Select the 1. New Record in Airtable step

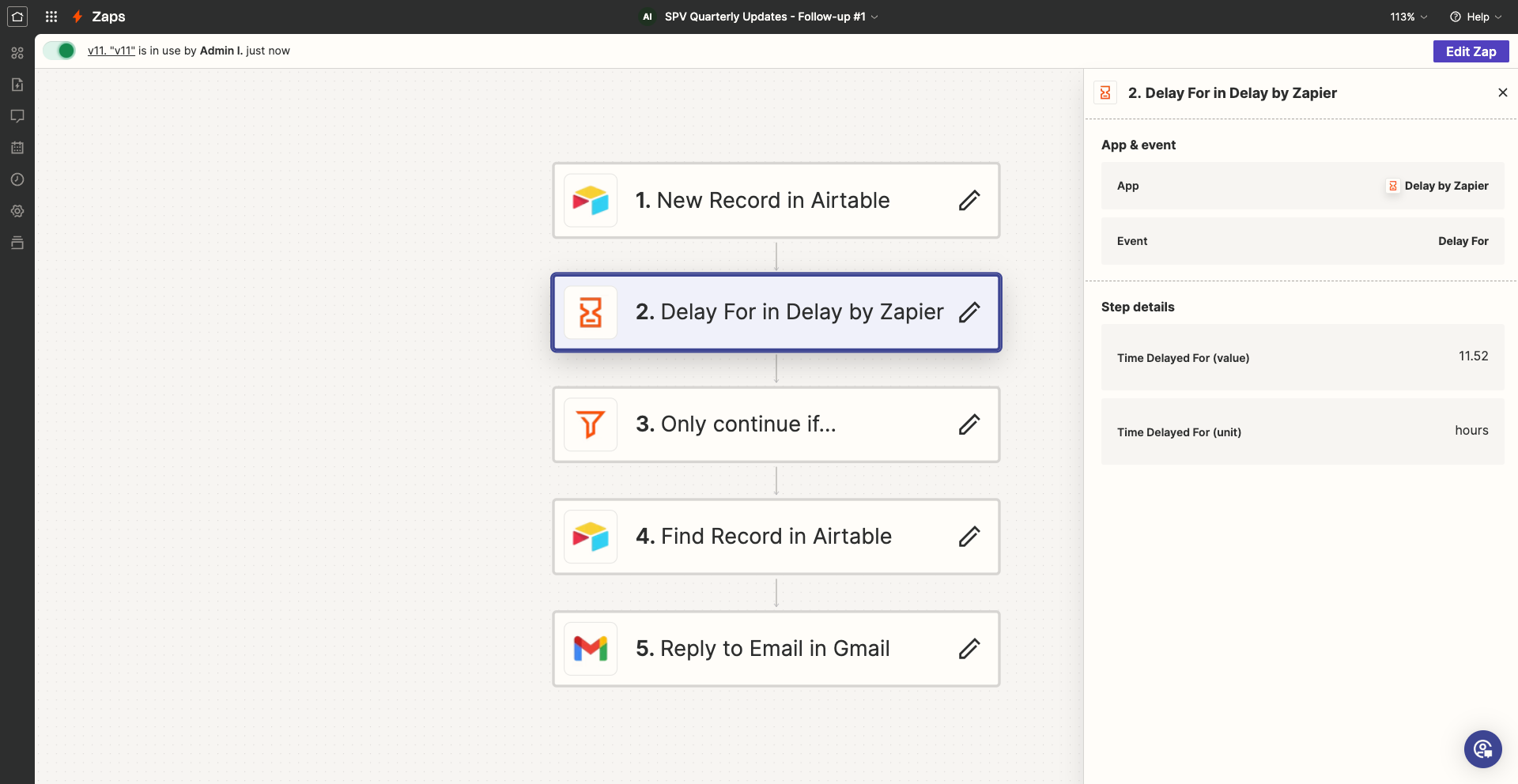(x=776, y=201)
